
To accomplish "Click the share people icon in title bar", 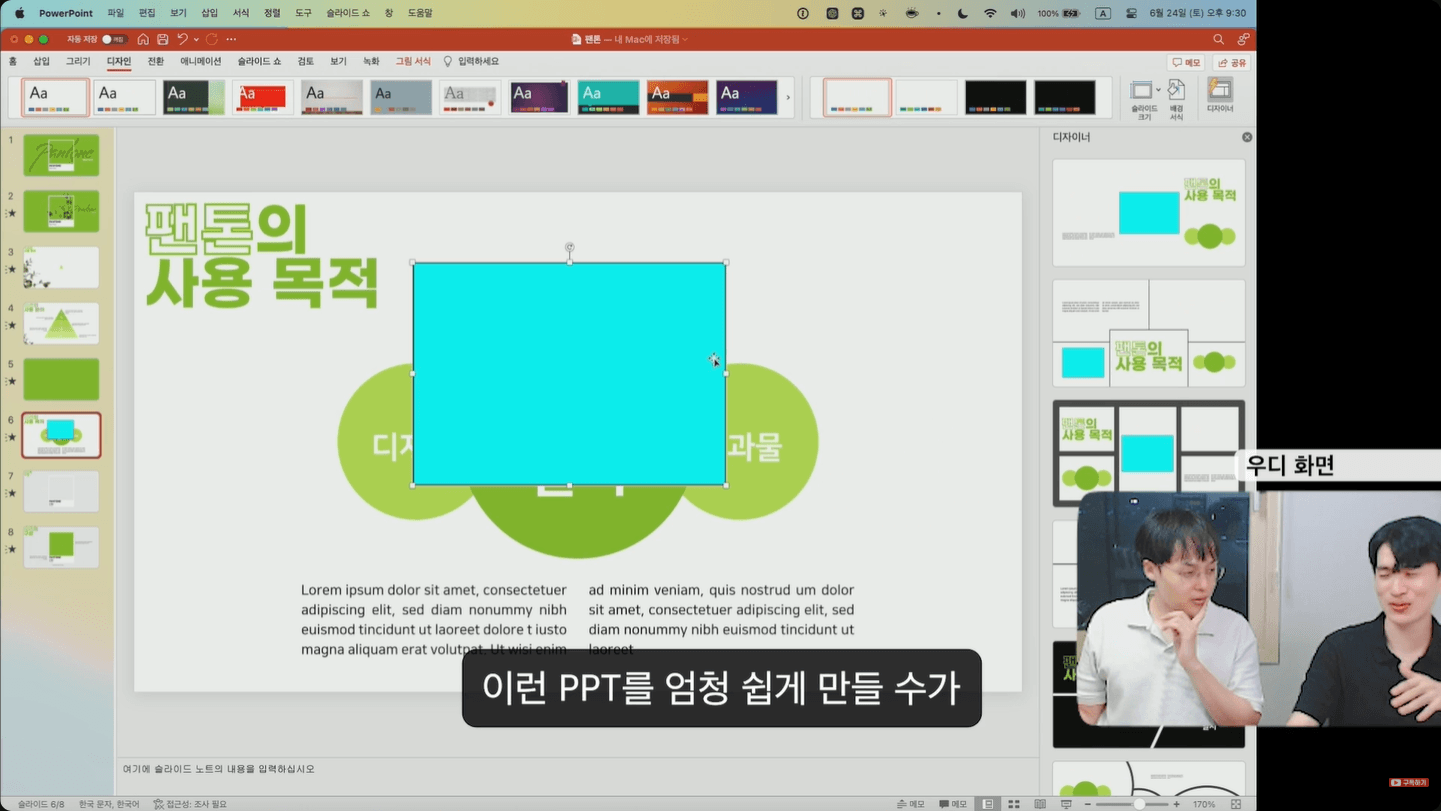I will [1243, 39].
